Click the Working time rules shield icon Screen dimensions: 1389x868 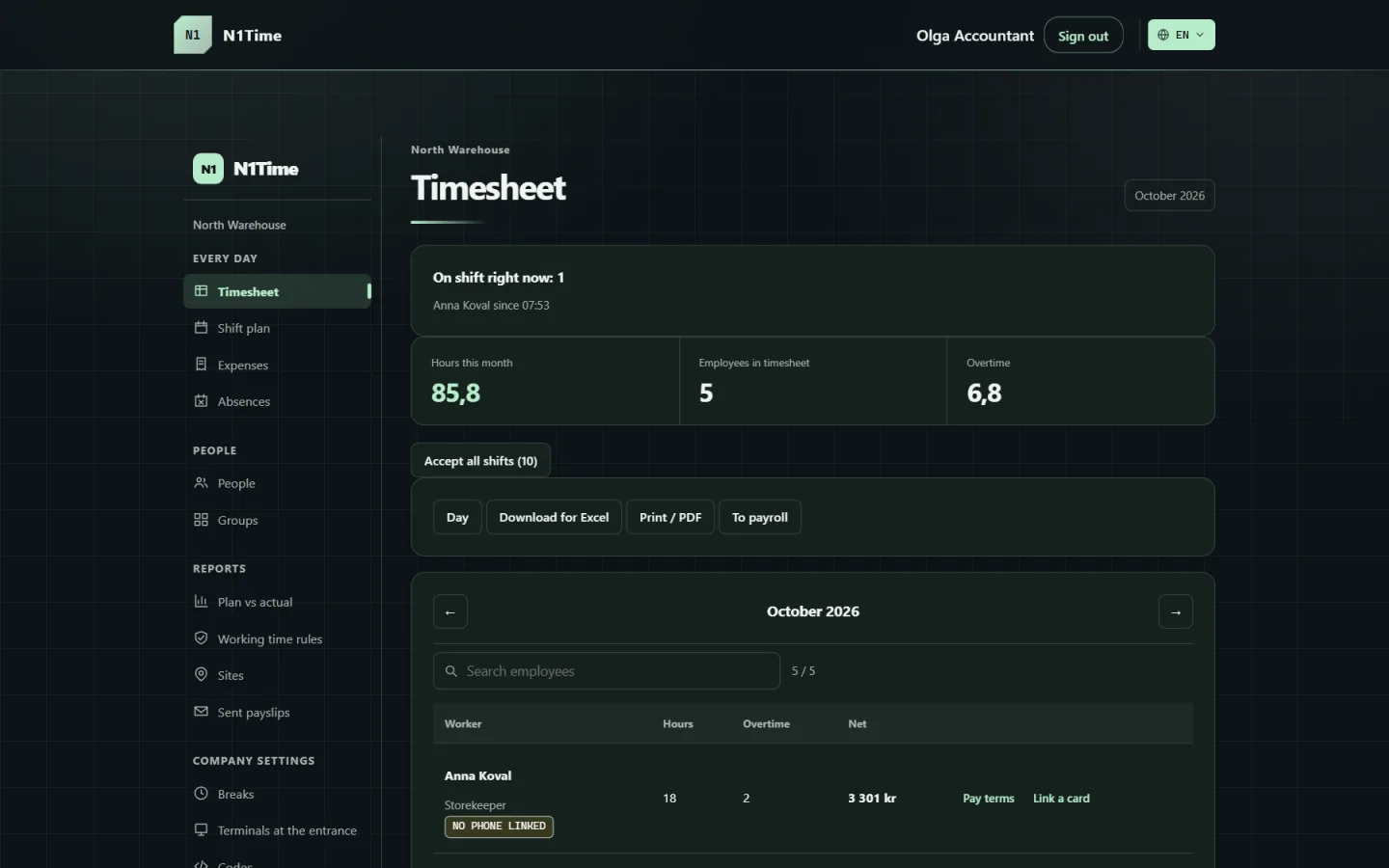point(201,638)
